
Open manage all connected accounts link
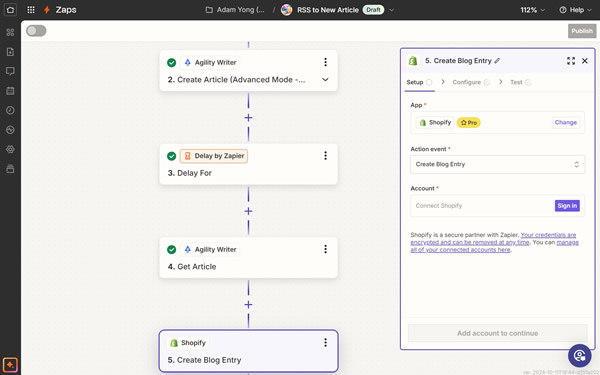point(494,246)
